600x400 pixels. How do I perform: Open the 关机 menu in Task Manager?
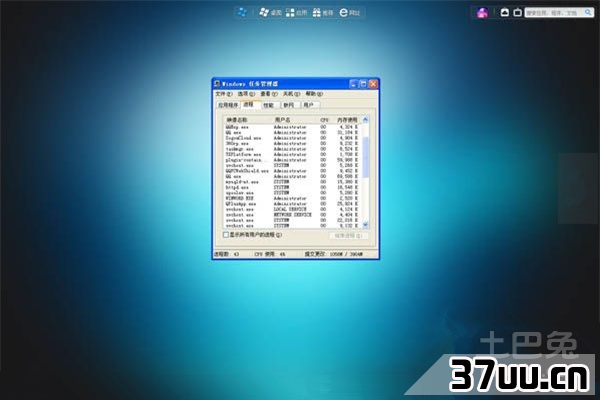click(x=291, y=94)
